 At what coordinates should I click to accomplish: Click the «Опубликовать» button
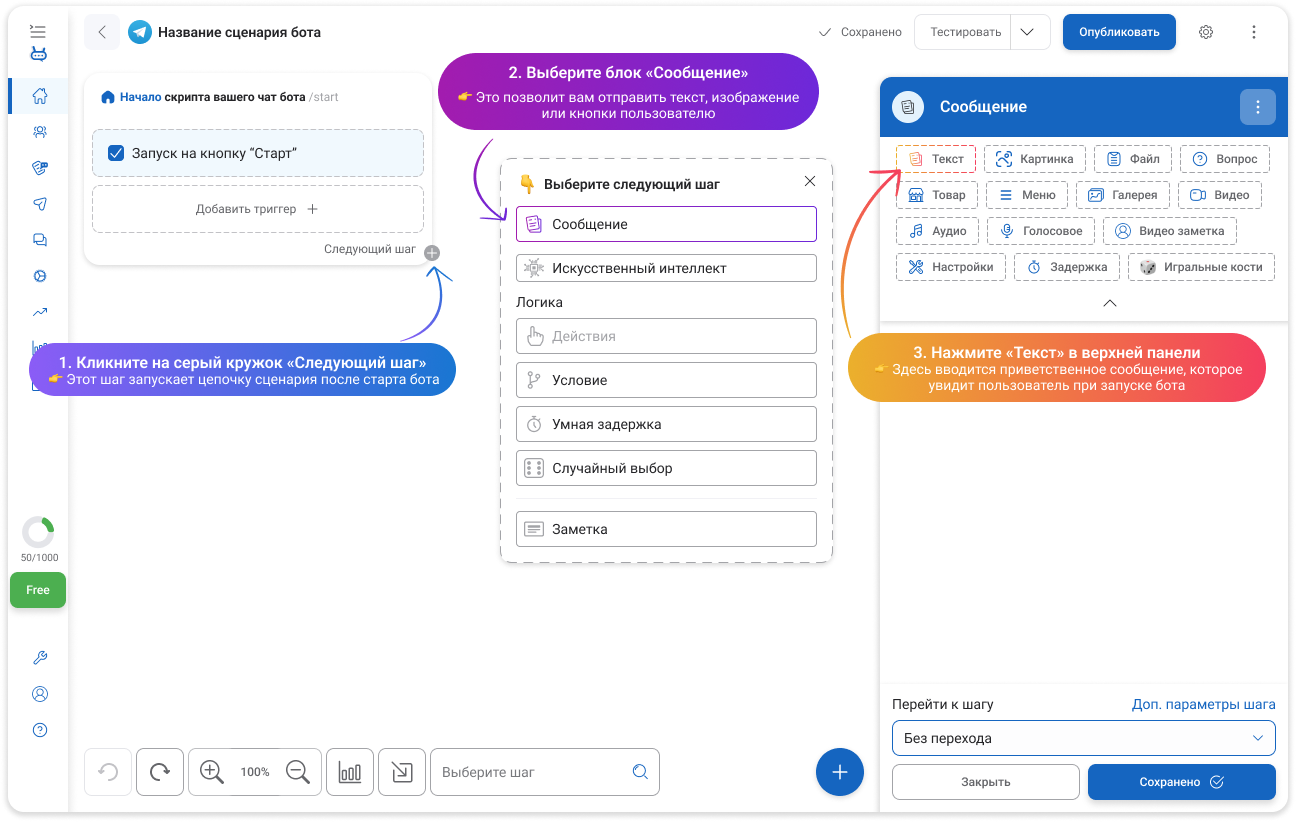coord(1119,32)
